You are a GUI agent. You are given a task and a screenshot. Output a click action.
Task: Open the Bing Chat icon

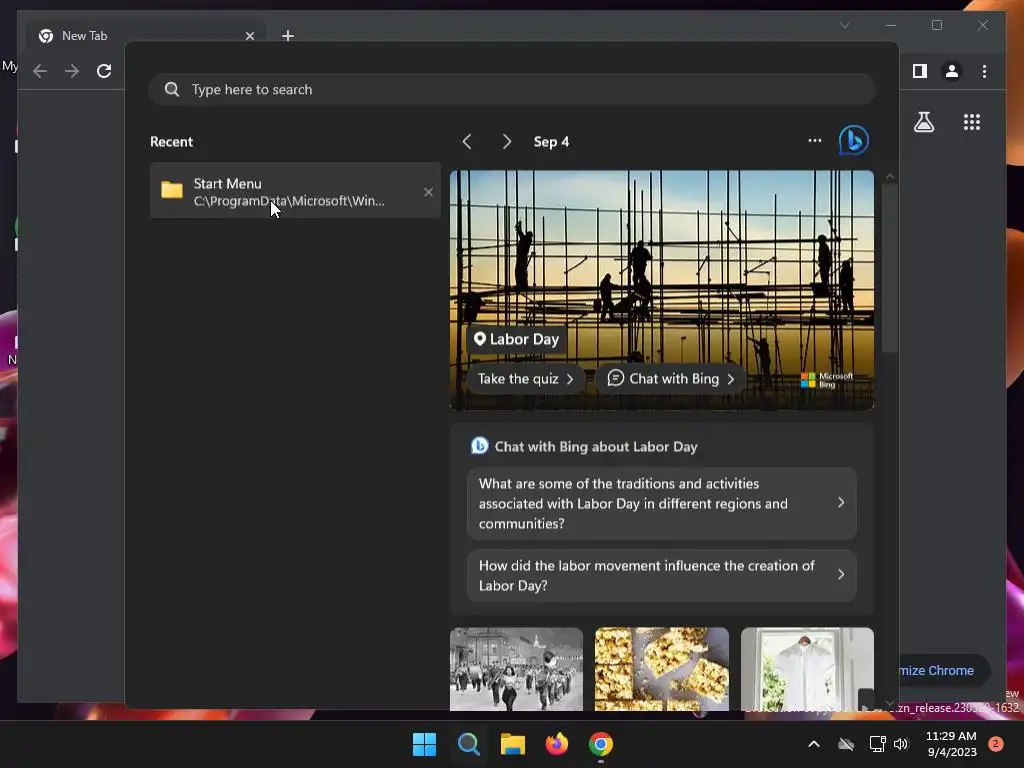(x=854, y=140)
